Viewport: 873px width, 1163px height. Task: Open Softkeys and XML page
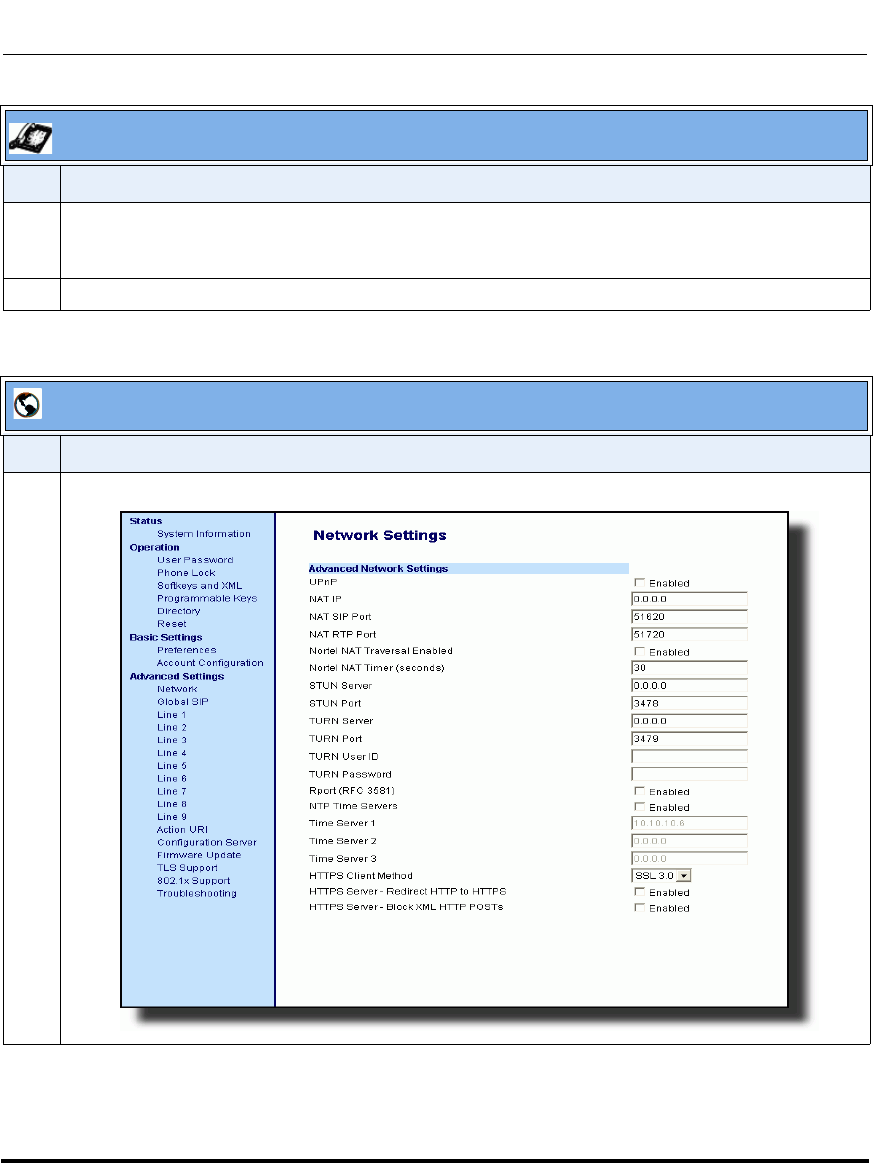(x=200, y=586)
